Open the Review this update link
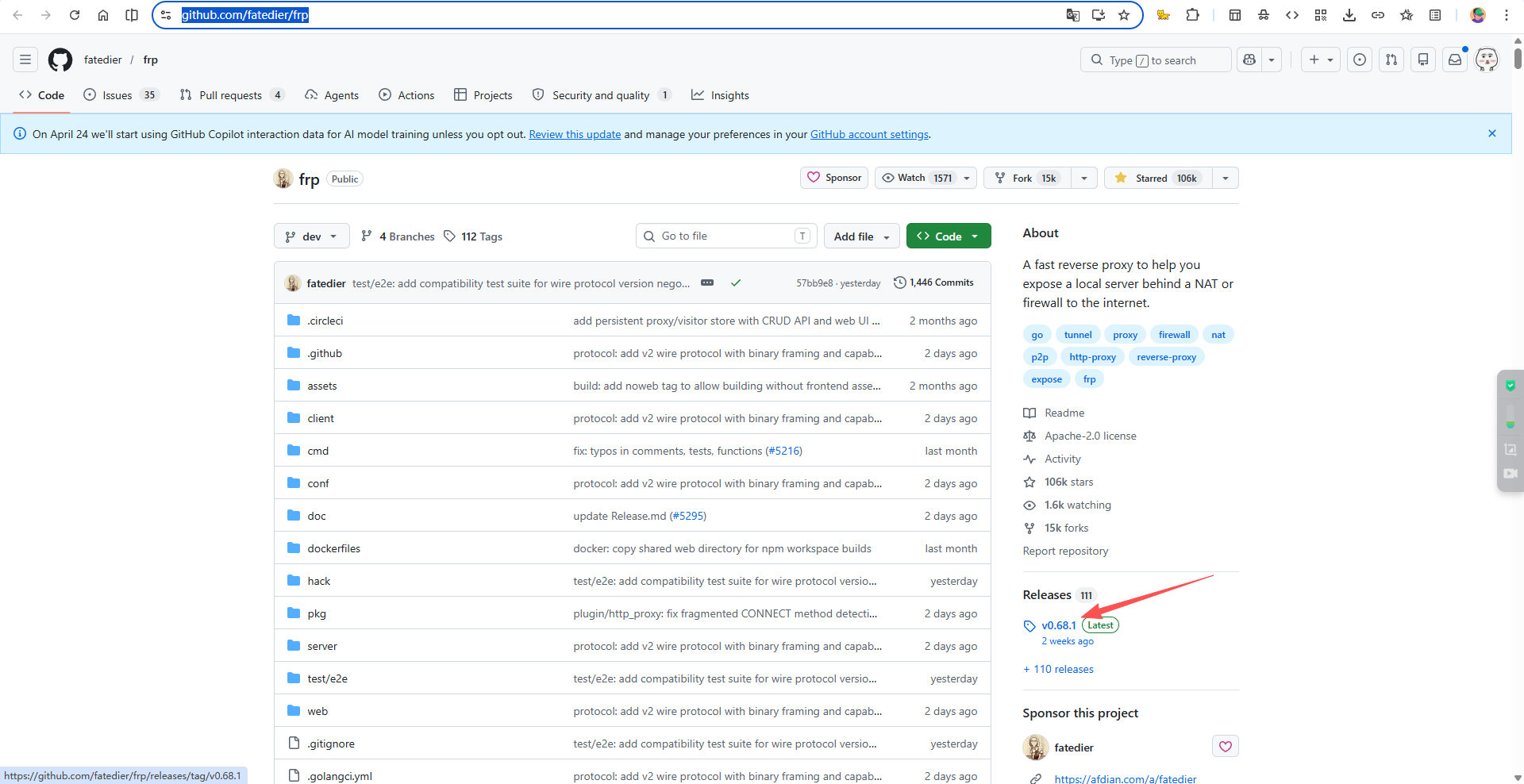 coord(575,134)
